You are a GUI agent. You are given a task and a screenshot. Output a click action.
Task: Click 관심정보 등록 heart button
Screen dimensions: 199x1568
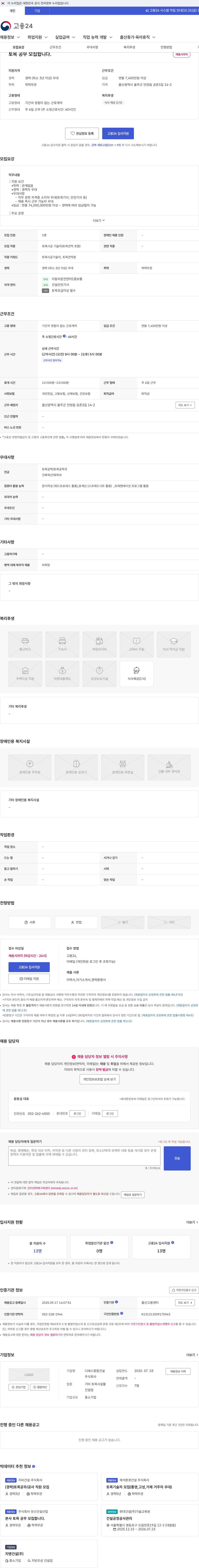click(x=82, y=133)
